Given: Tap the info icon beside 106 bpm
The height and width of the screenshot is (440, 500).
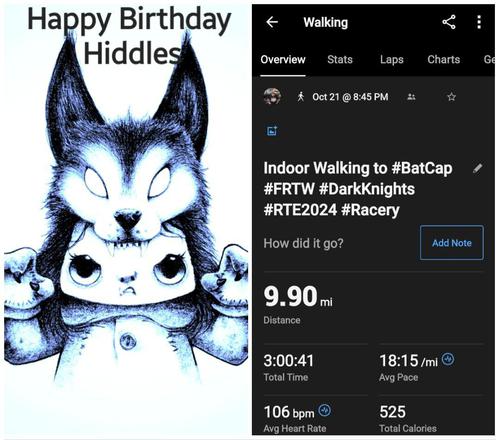Looking at the screenshot, I should tap(324, 410).
